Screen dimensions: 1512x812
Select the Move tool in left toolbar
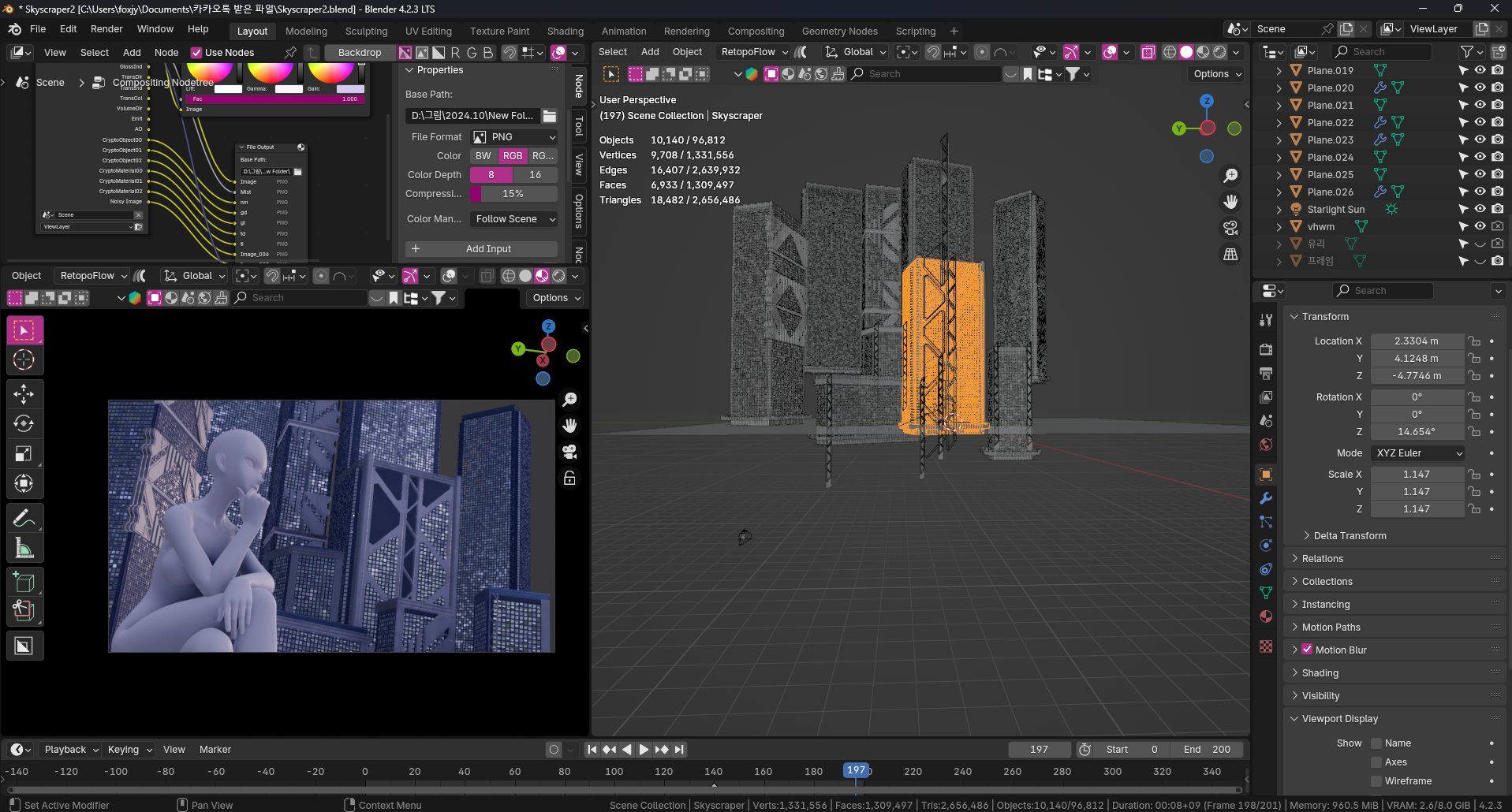tap(24, 393)
